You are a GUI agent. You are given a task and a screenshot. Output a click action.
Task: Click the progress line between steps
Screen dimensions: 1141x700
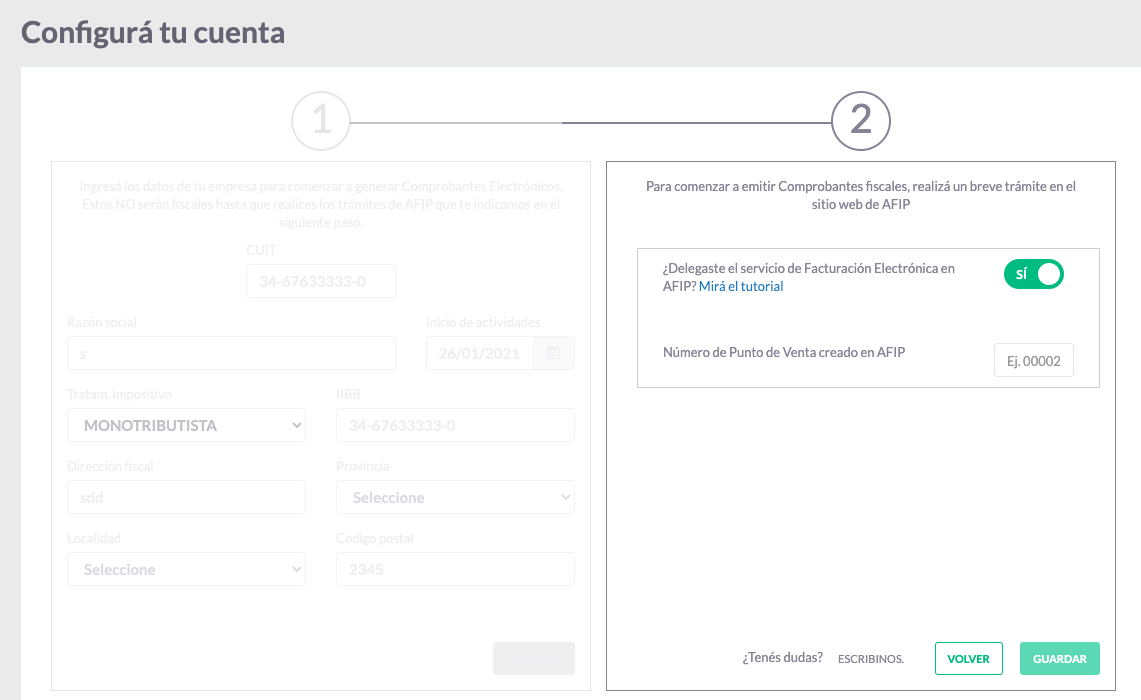(x=590, y=122)
